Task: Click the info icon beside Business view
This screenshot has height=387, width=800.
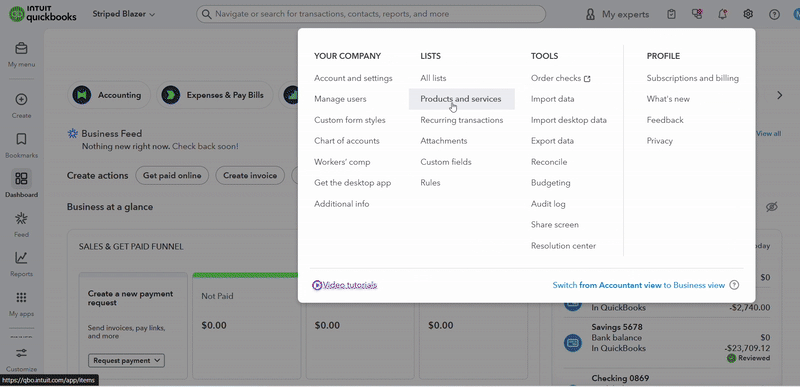Action: [734, 285]
